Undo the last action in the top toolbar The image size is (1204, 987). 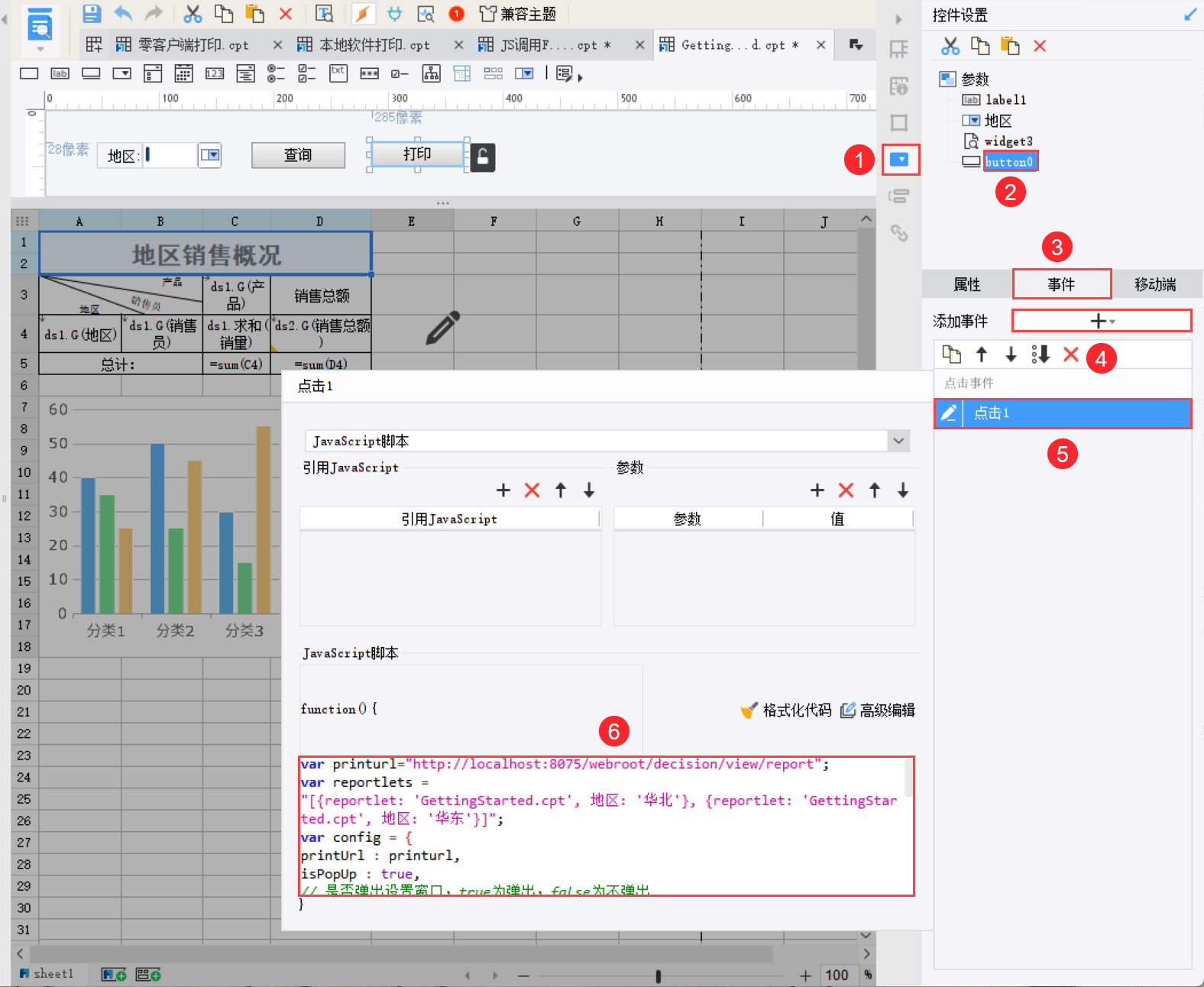click(x=123, y=13)
